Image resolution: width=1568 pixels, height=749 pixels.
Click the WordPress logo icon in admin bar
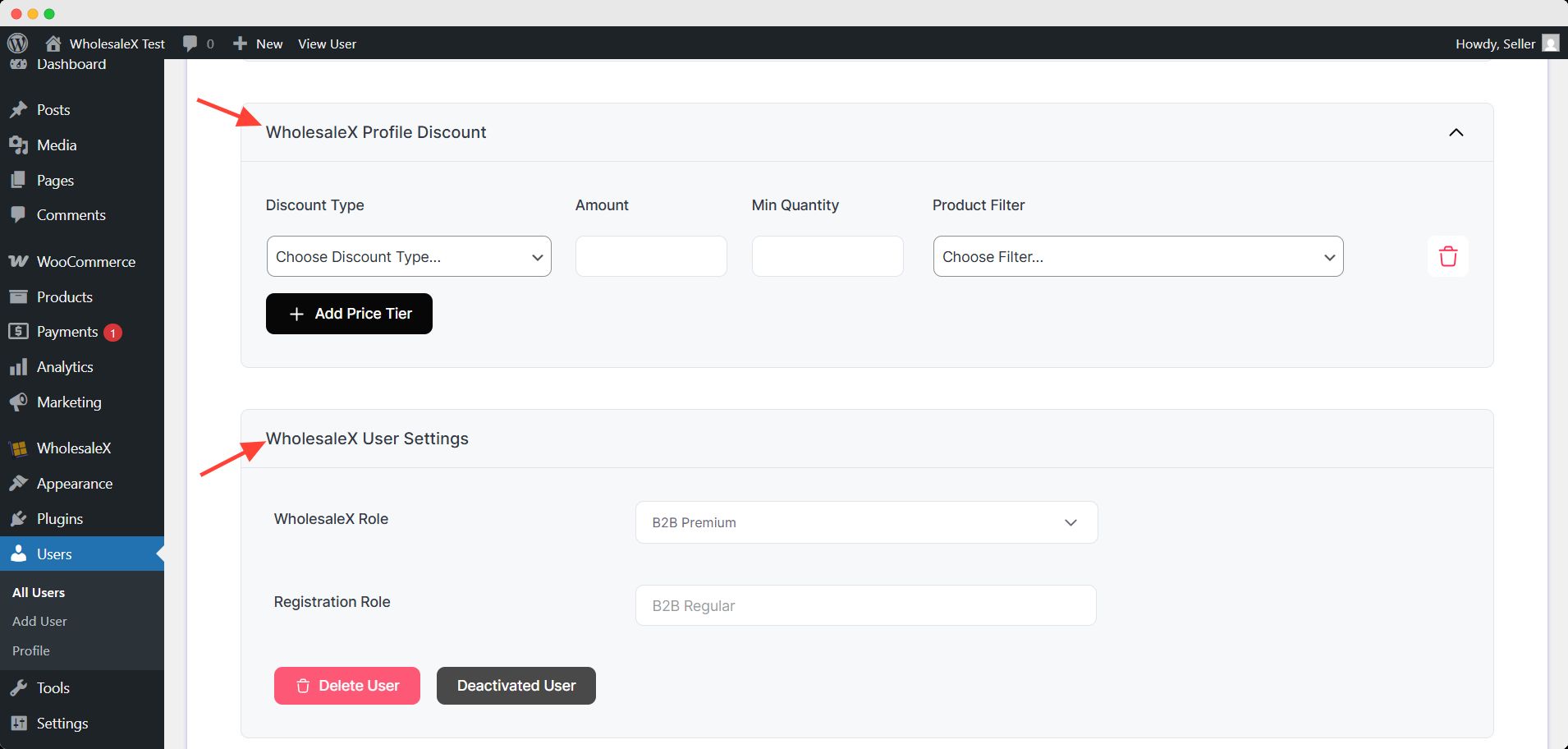tap(17, 43)
